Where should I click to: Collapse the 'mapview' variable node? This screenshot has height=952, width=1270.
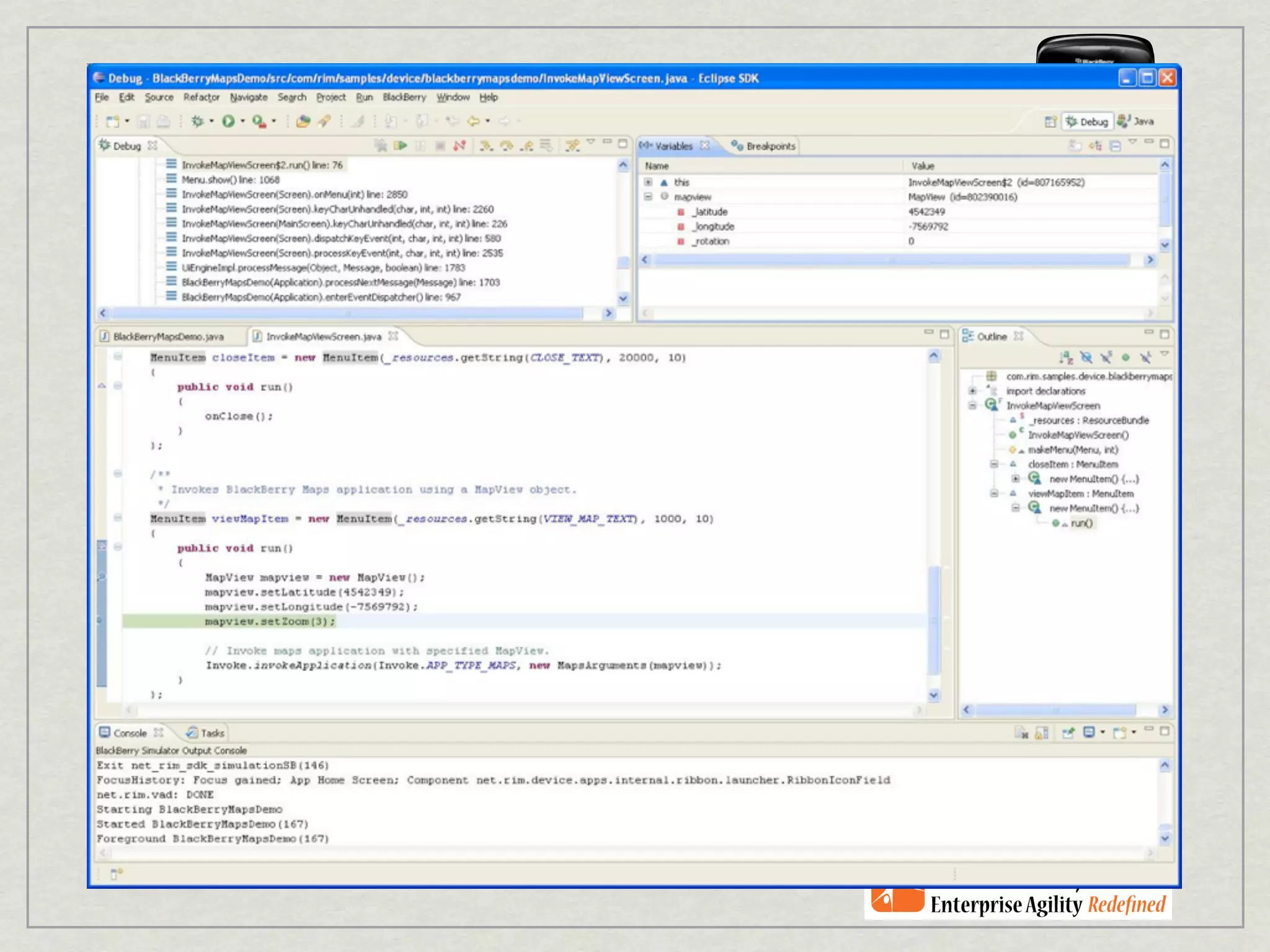coord(648,196)
